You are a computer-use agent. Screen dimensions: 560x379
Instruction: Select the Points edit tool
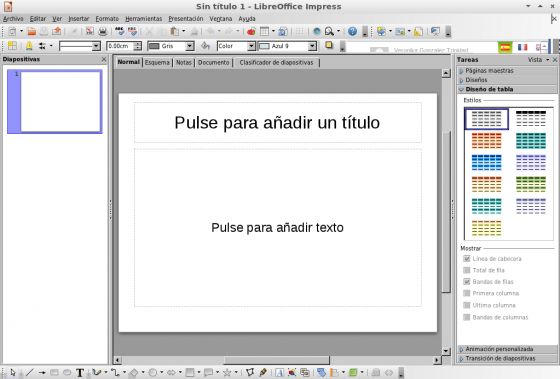(250, 373)
